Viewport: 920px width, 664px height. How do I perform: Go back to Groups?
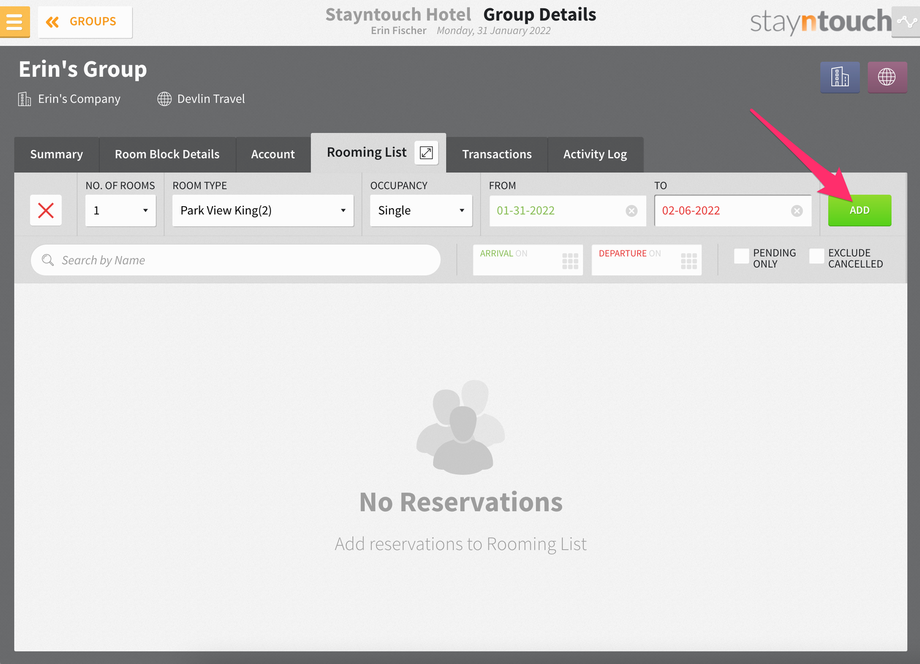pyautogui.click(x=85, y=22)
